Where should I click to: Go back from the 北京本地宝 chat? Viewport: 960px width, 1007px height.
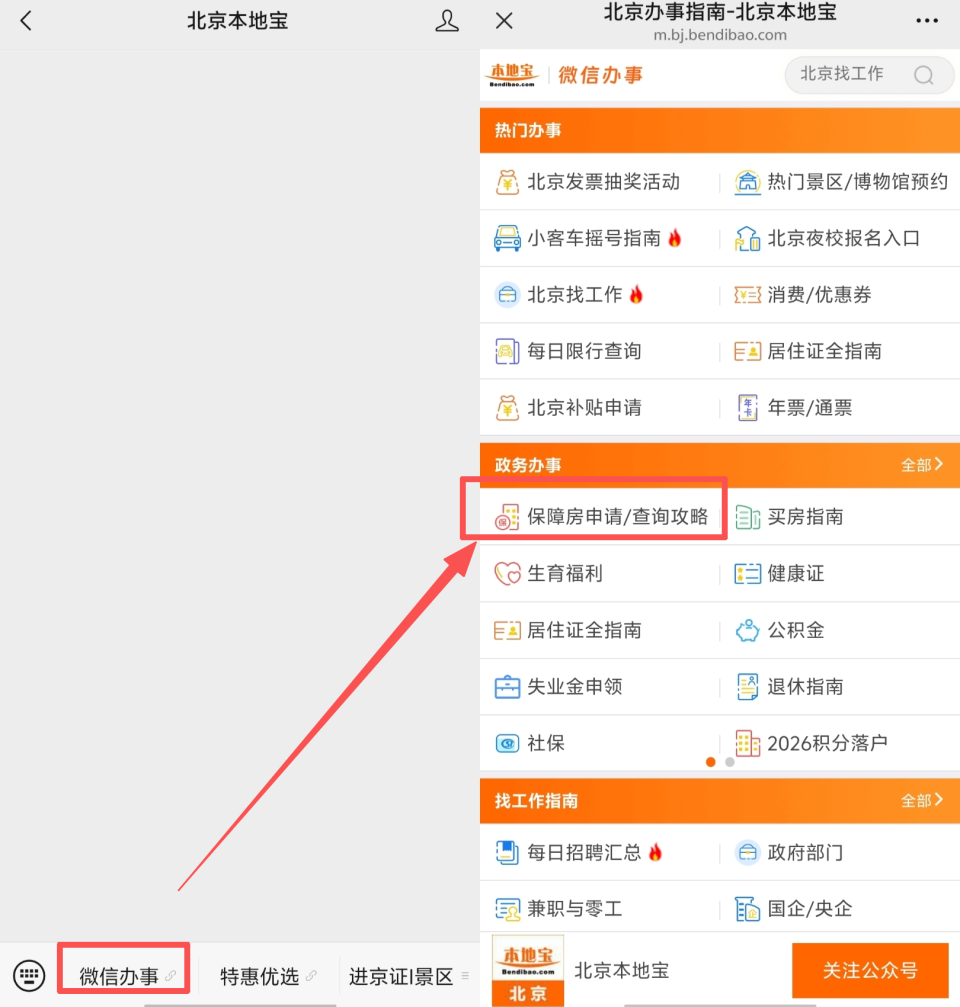point(26,21)
